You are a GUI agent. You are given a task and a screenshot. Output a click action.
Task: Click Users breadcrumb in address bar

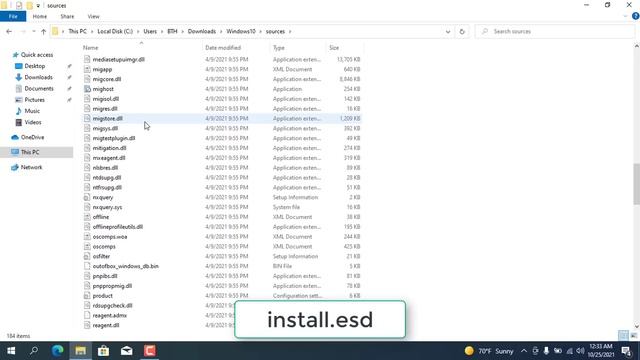pos(150,31)
